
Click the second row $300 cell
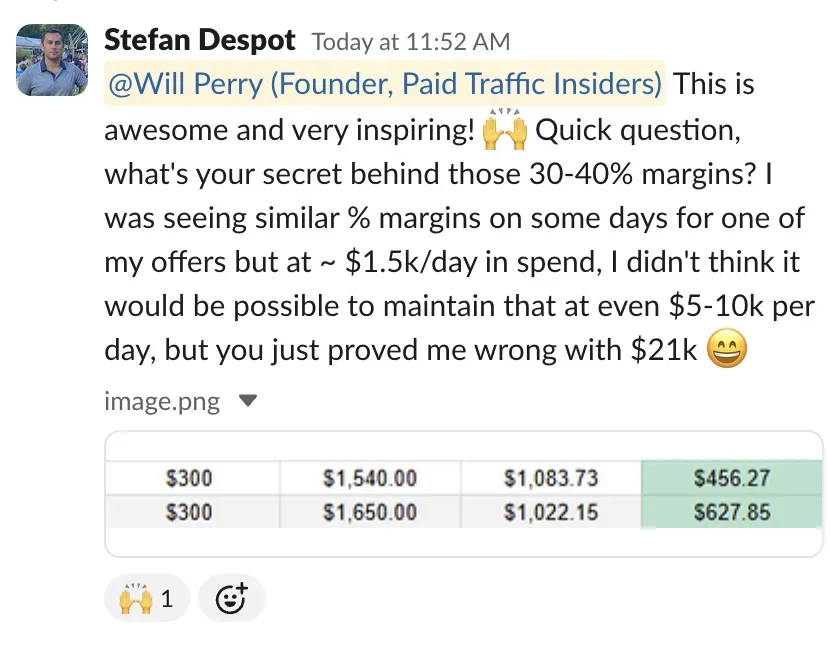tap(188, 512)
